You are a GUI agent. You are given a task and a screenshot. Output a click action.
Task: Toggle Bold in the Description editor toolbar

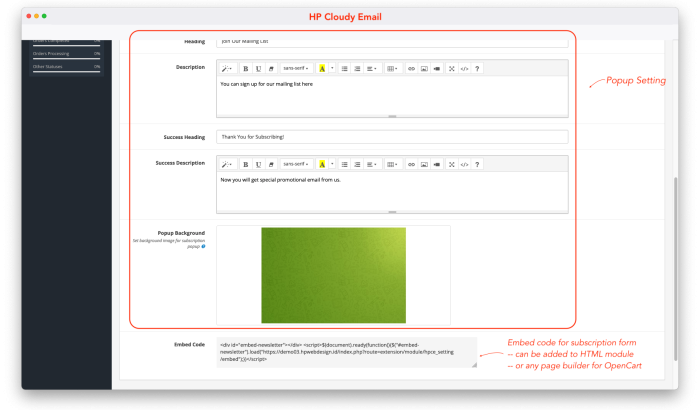[245, 68]
